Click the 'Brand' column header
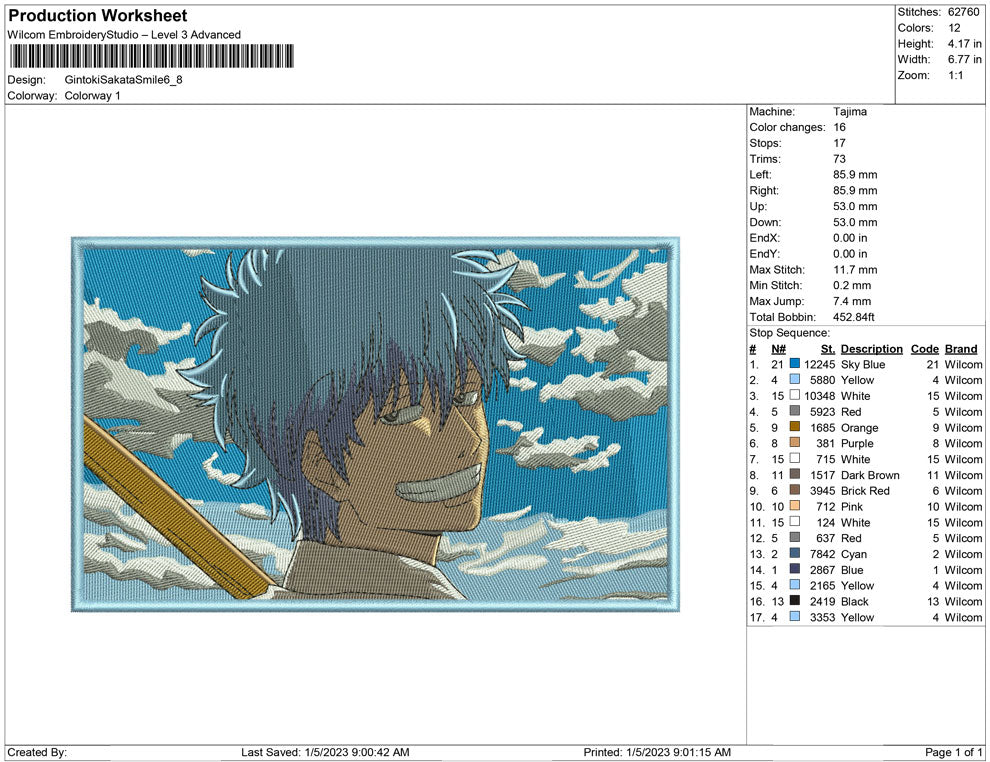Screen dimensions: 990x762 (x=961, y=349)
